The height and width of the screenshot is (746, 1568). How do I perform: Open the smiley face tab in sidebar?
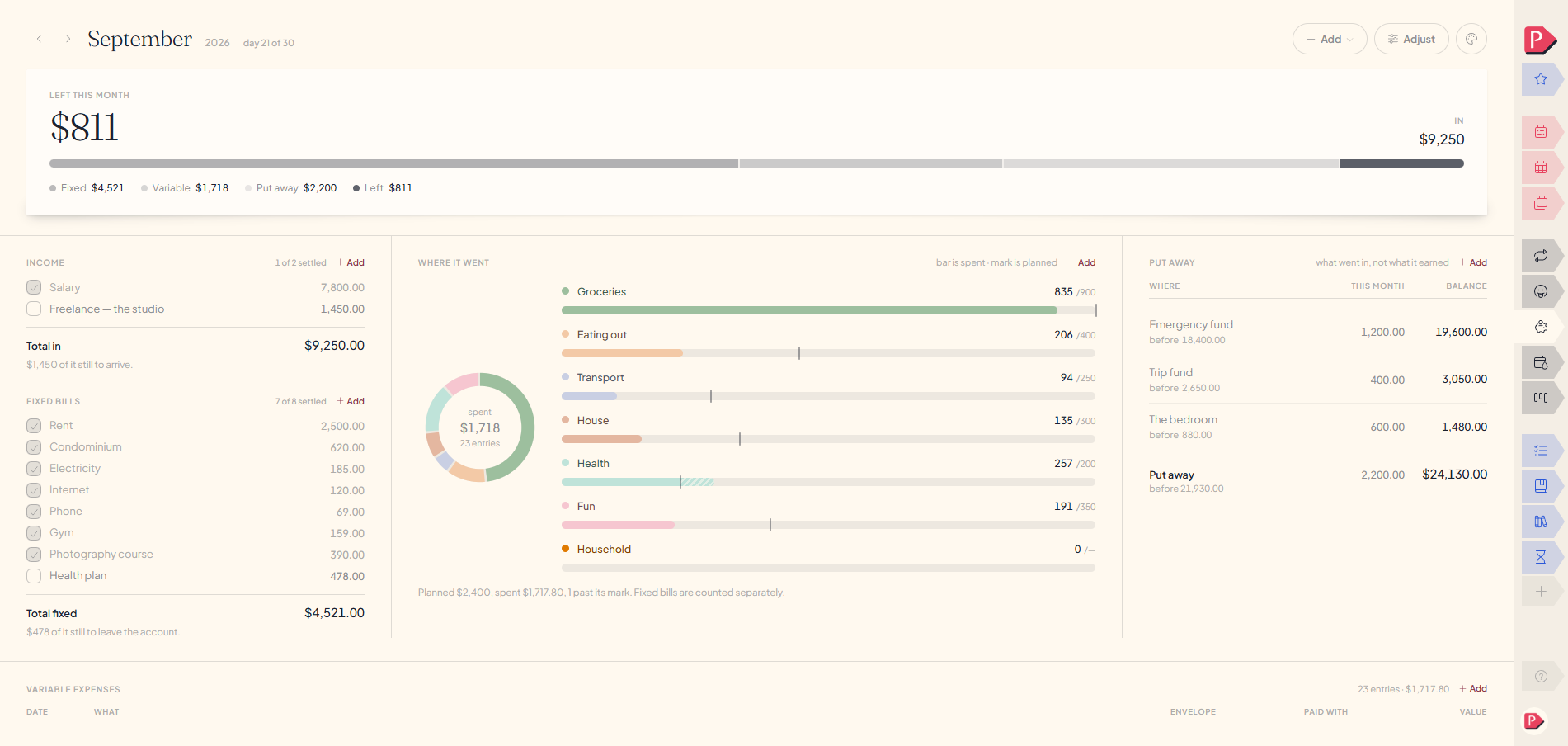pyautogui.click(x=1541, y=291)
